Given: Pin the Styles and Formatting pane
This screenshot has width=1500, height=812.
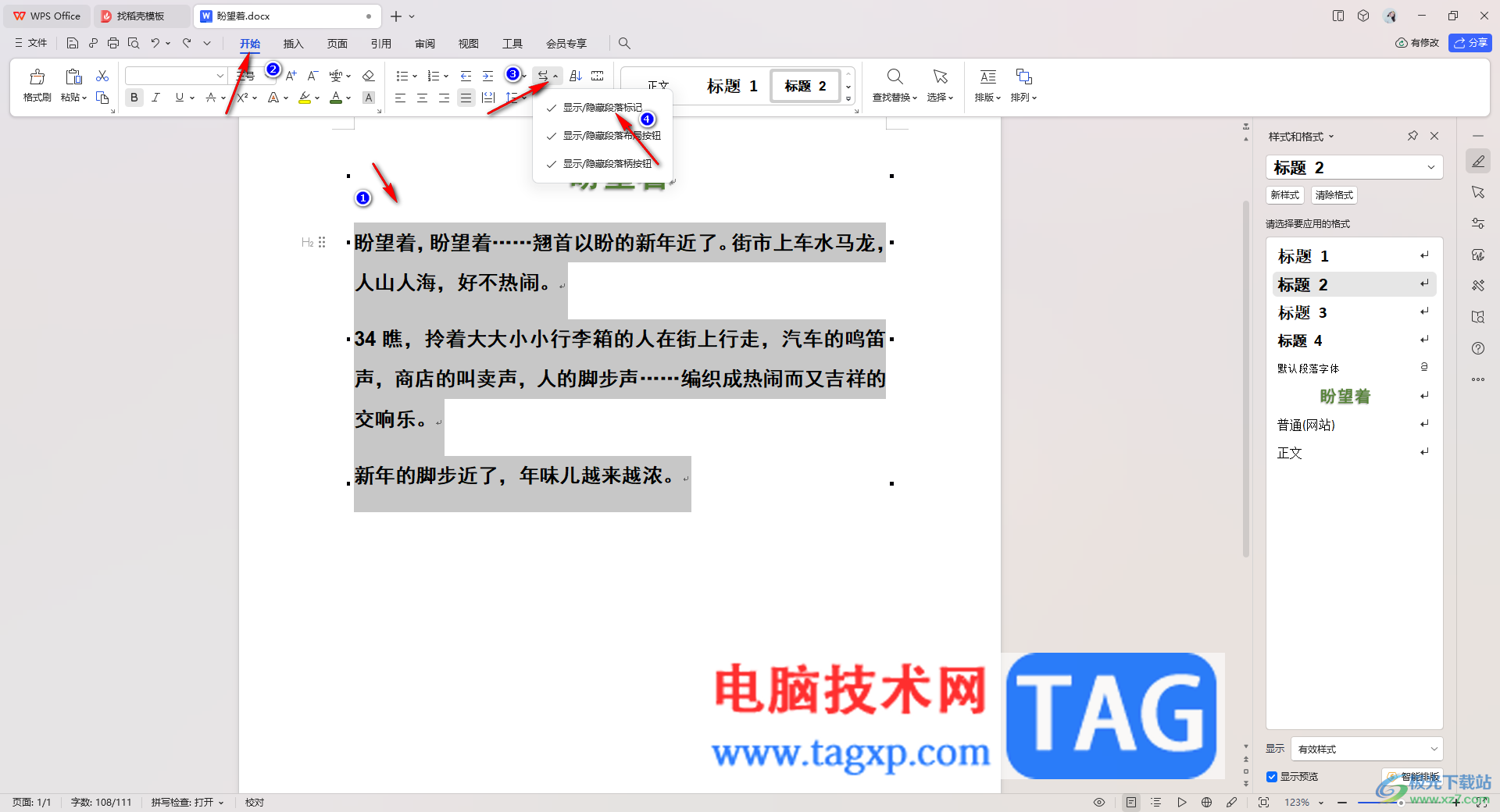Looking at the screenshot, I should point(1412,136).
